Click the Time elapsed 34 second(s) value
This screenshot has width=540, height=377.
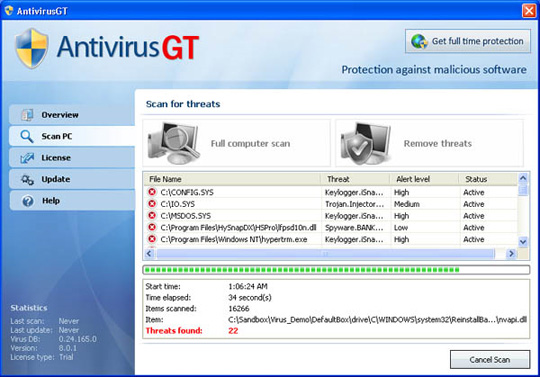(250, 297)
